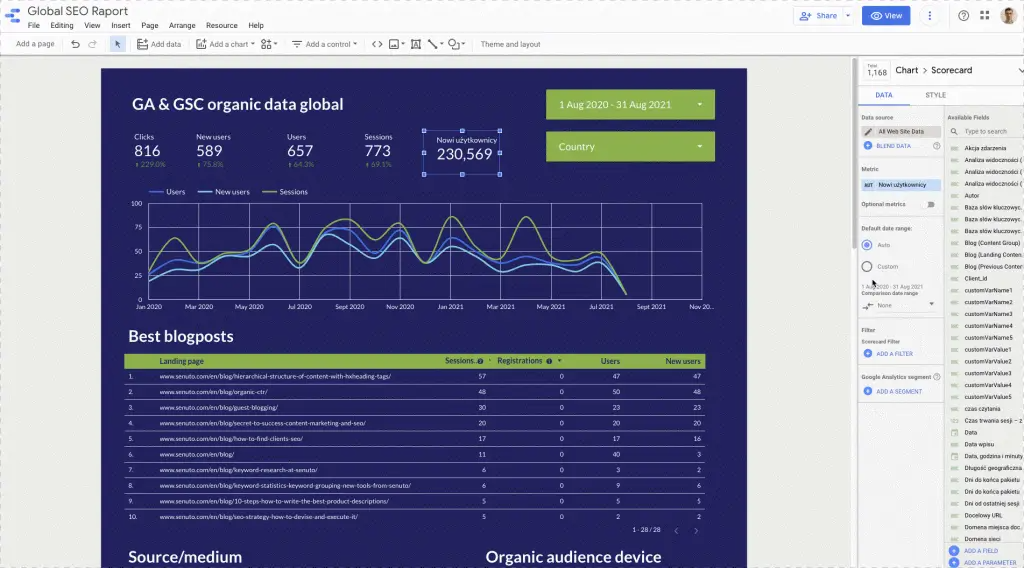Activate the selection mode arrow tool

(x=118, y=44)
